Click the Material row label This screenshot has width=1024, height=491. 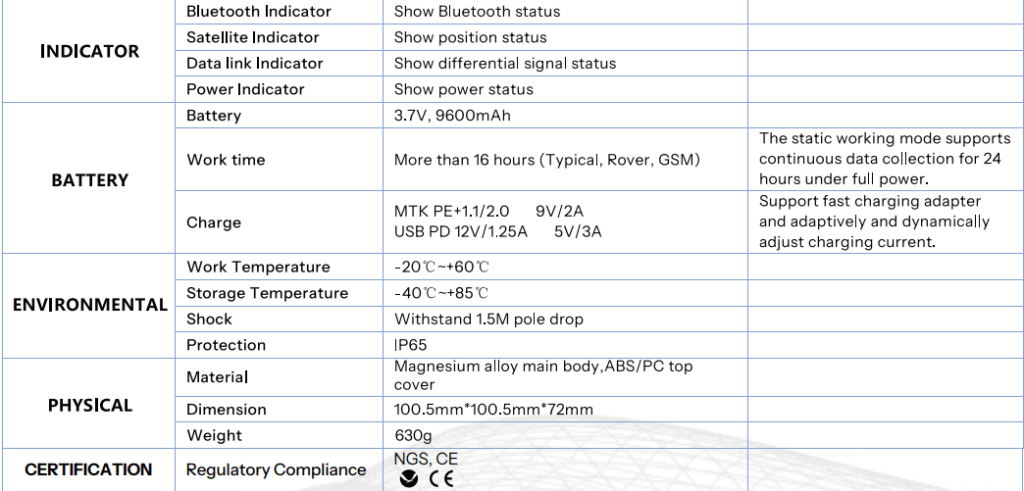[x=217, y=377]
